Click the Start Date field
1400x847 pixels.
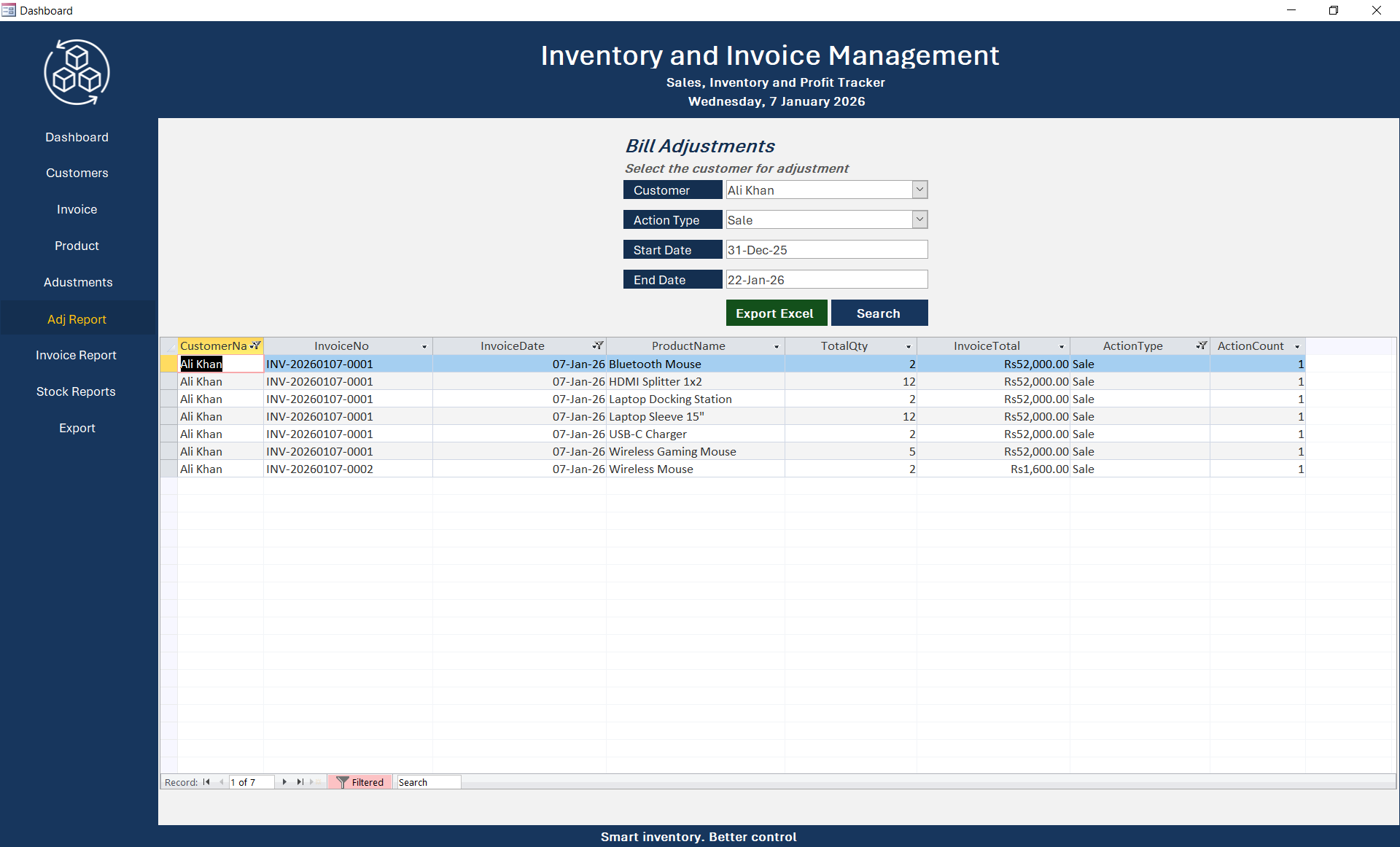826,249
